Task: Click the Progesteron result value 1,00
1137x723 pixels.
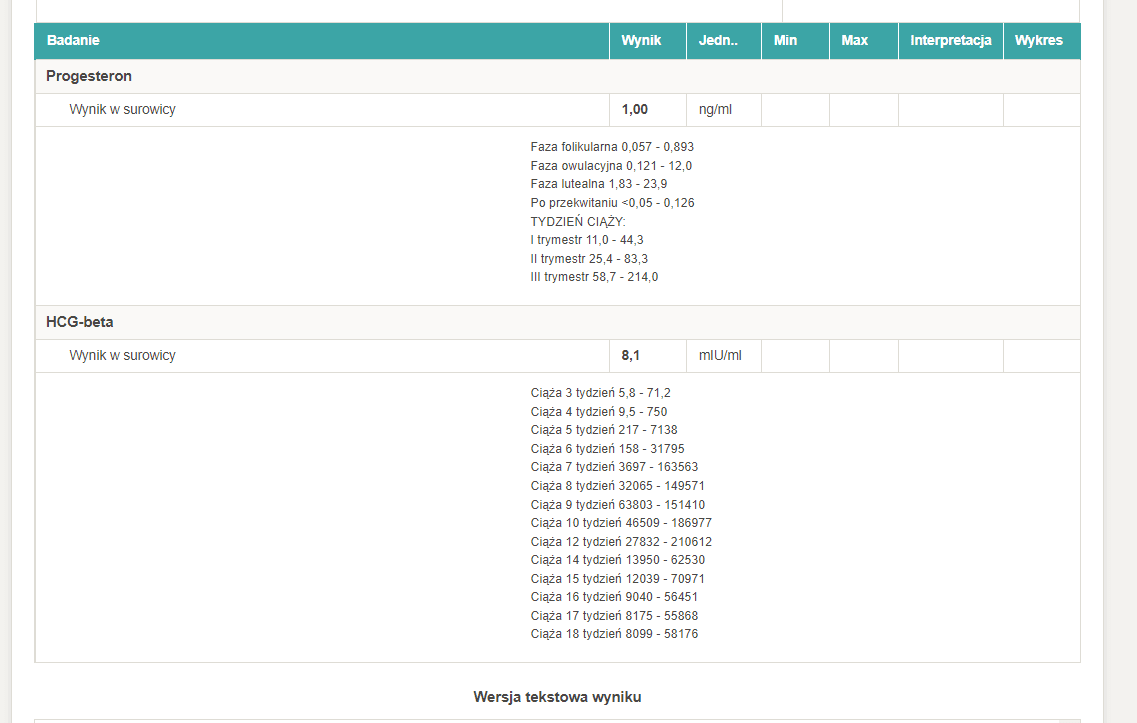Action: [x=635, y=110]
